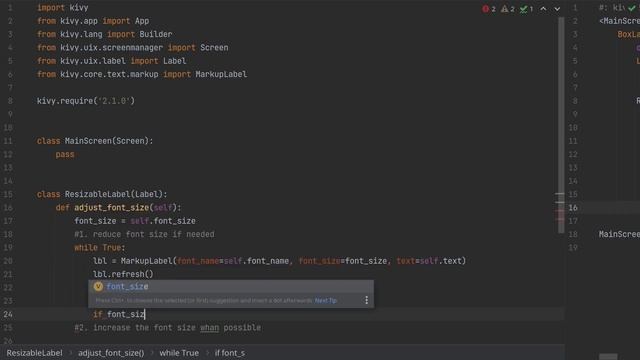The height and width of the screenshot is (360, 640).
Task: Open the errors count indicator
Action: [x=489, y=9]
